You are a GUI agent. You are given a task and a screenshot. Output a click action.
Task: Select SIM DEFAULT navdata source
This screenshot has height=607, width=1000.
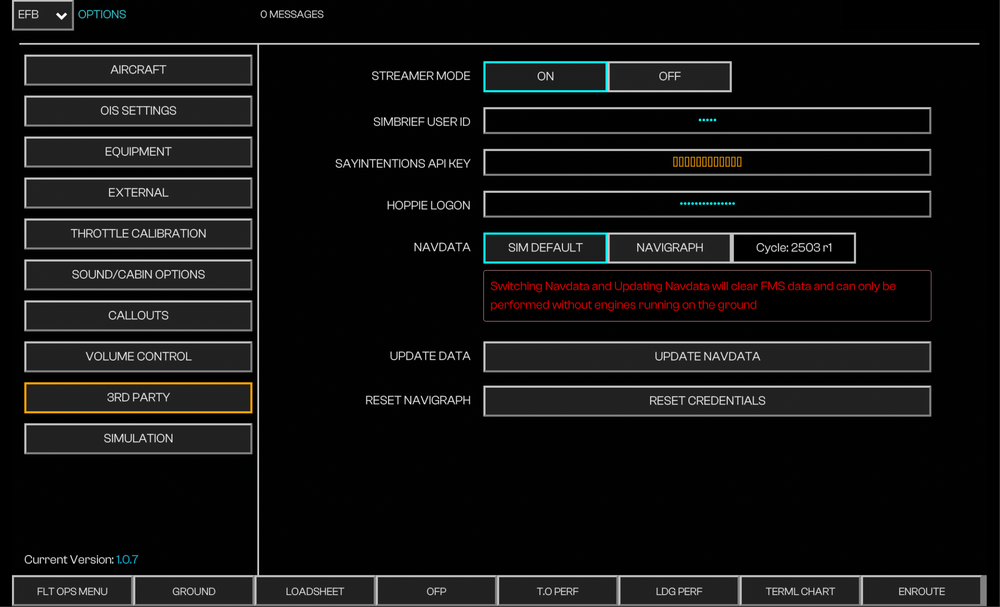point(545,248)
